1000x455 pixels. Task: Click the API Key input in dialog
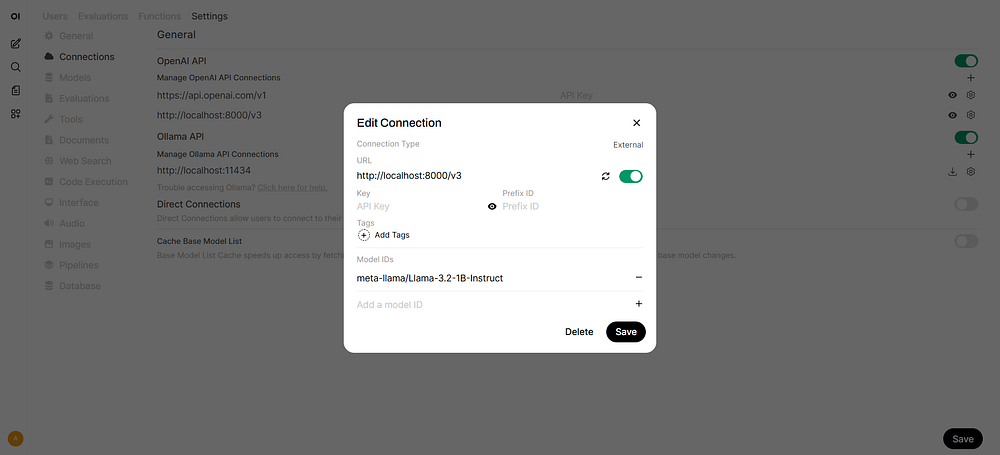point(420,206)
